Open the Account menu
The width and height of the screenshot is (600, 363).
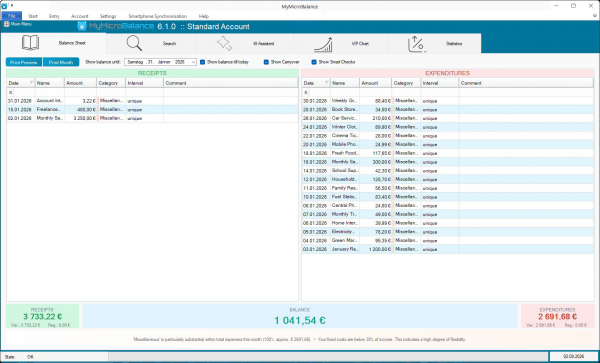point(80,16)
